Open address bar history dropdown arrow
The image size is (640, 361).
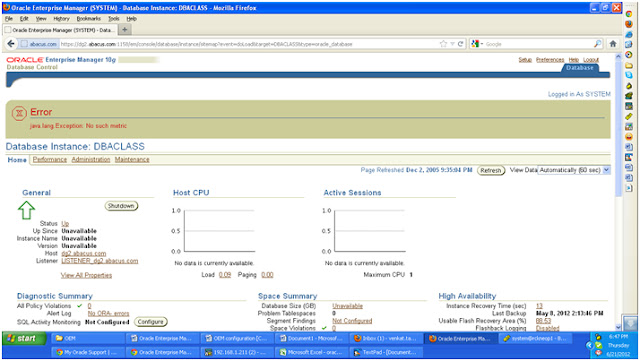pyautogui.click(x=452, y=44)
